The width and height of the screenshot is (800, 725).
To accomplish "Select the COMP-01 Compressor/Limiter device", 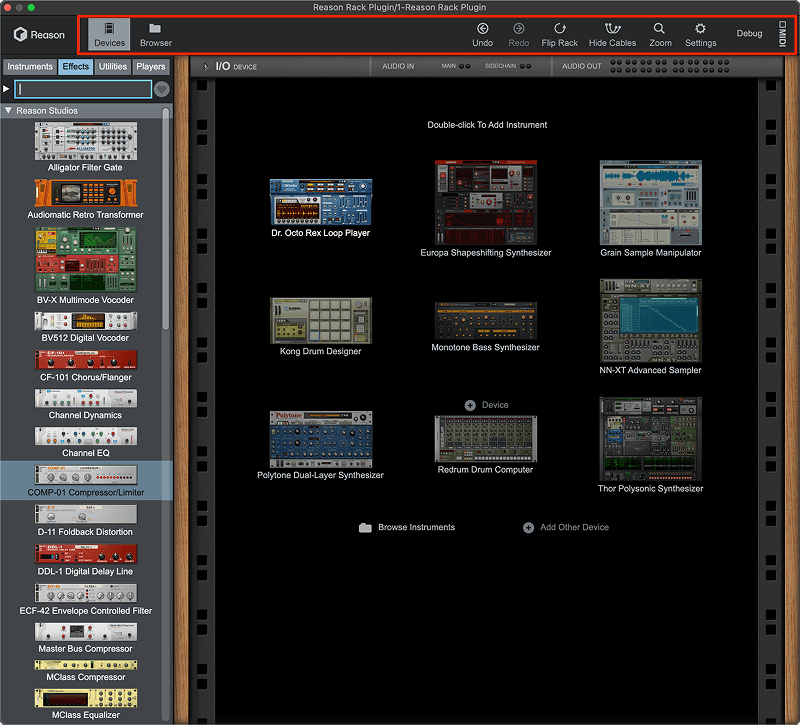I will [x=86, y=481].
